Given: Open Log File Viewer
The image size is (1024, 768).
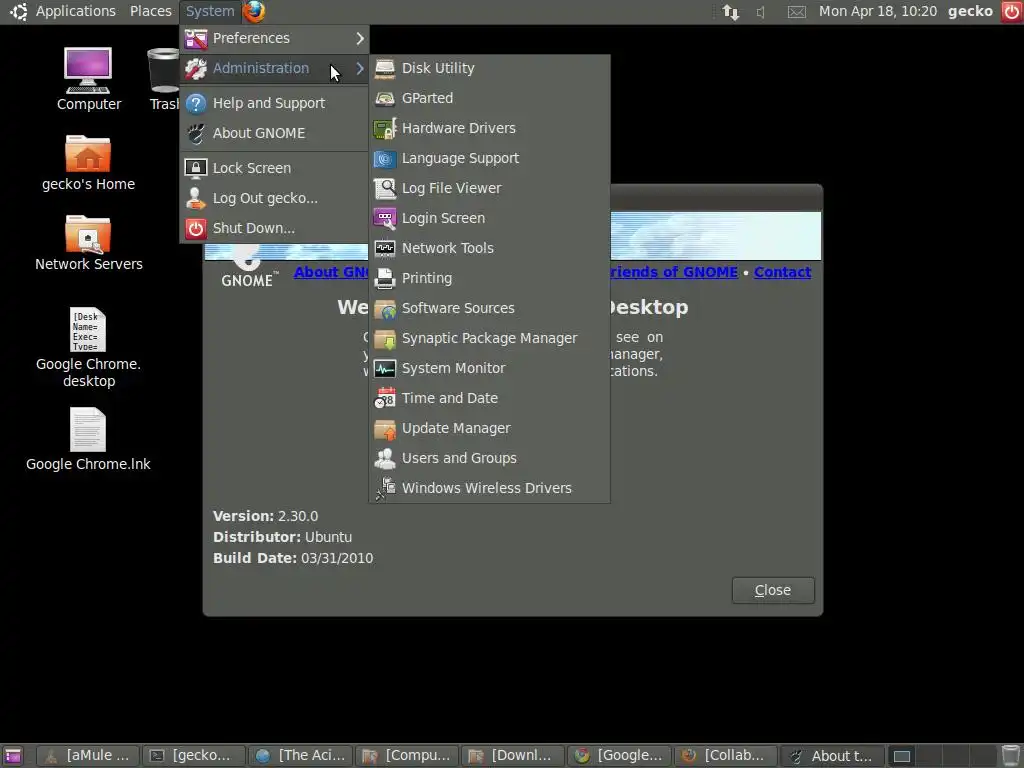Looking at the screenshot, I should [489, 188].
